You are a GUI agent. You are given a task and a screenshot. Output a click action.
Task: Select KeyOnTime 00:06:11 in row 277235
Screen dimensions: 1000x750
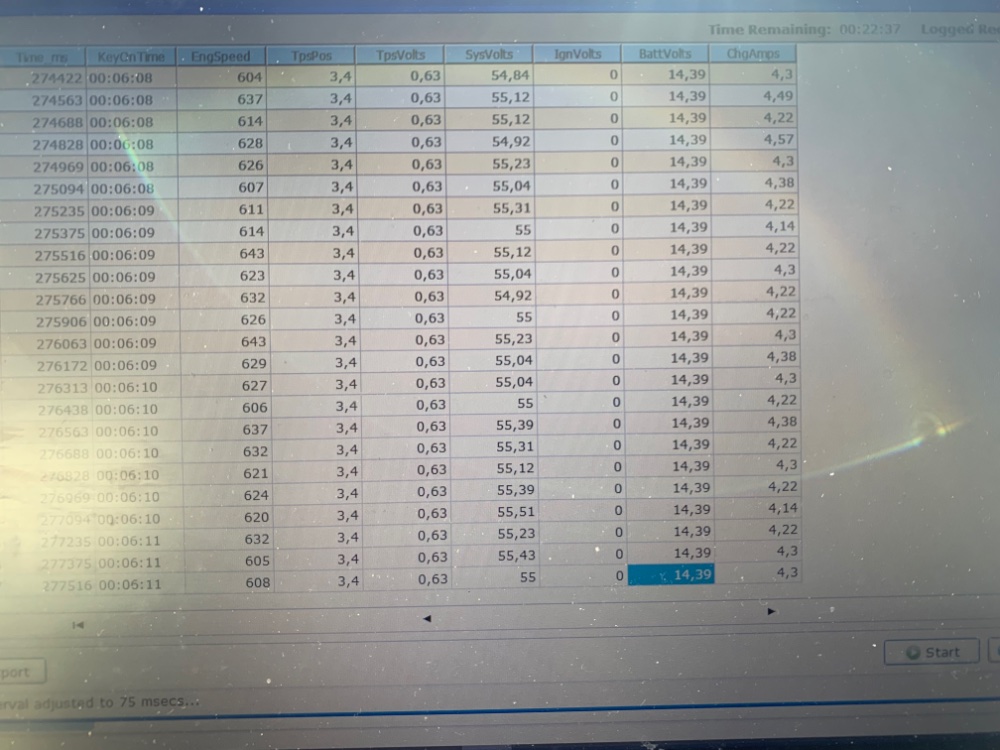[x=141, y=541]
